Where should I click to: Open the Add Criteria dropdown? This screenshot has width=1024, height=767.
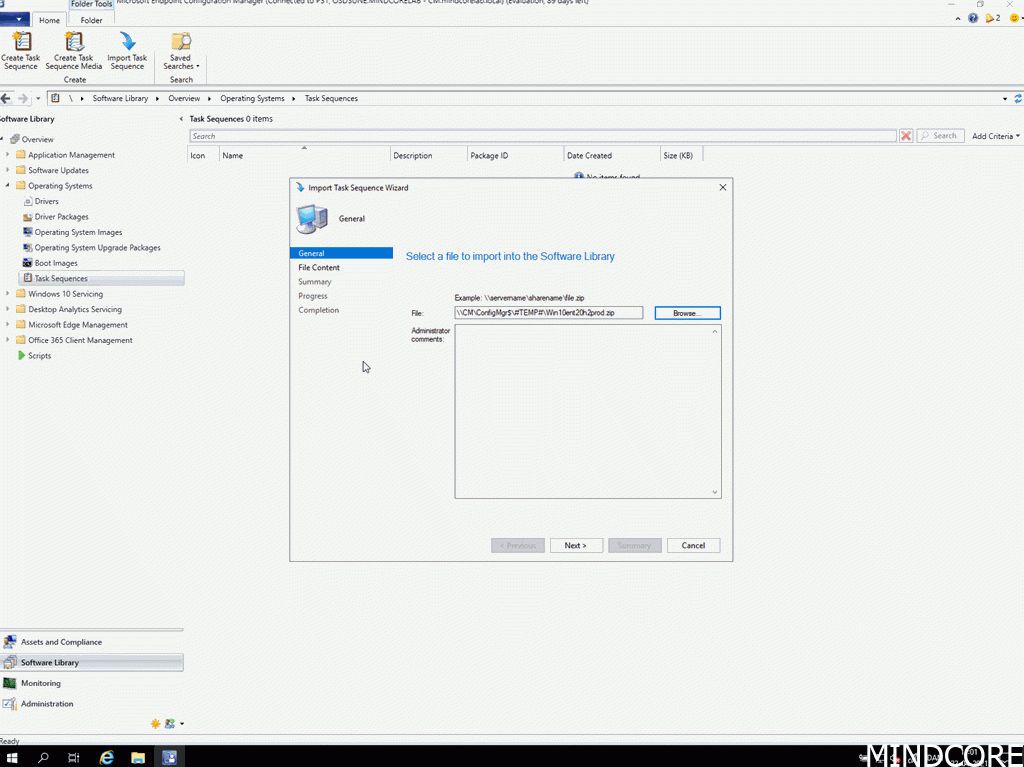click(995, 136)
